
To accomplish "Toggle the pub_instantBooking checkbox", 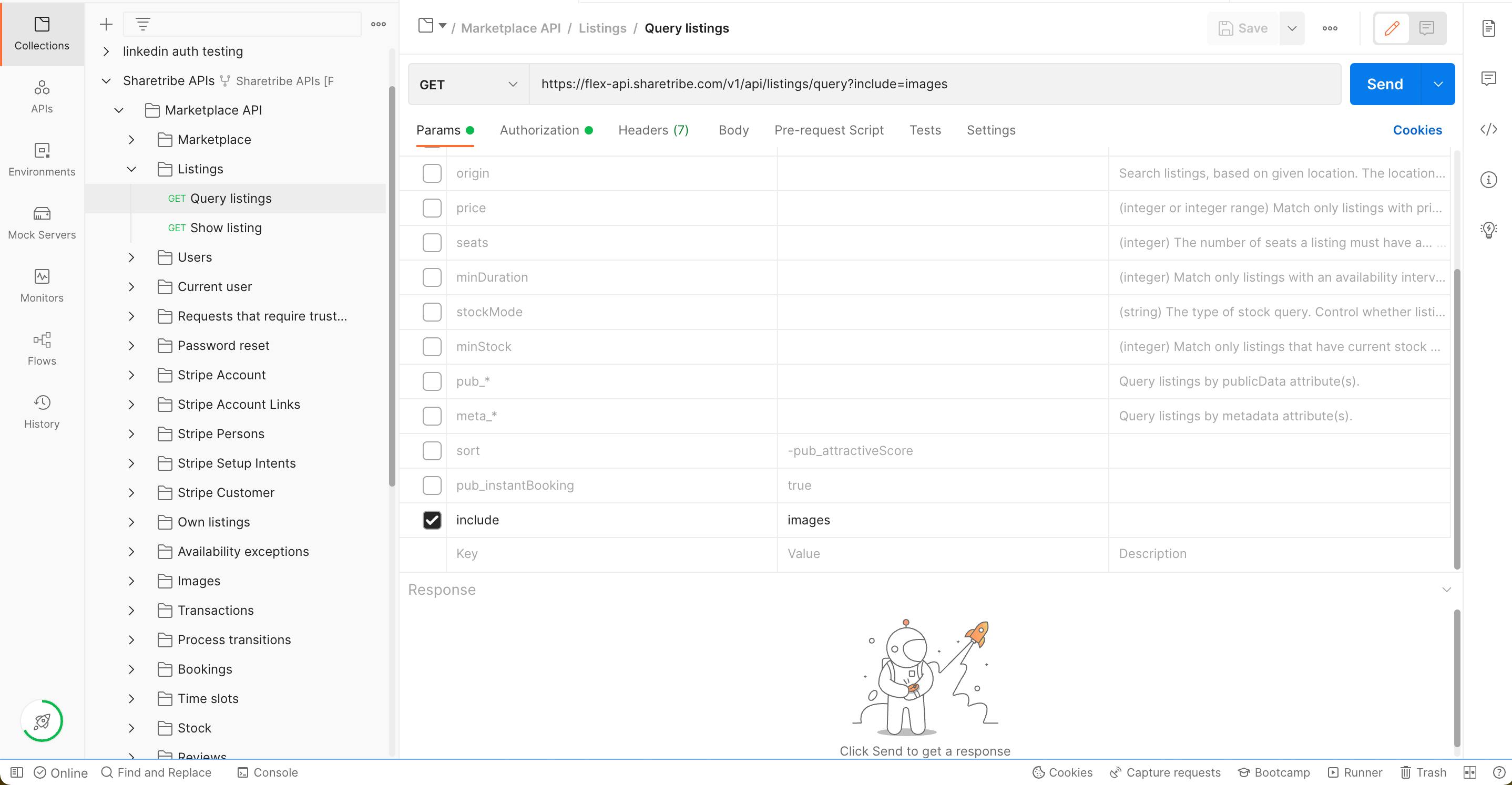I will [432, 485].
